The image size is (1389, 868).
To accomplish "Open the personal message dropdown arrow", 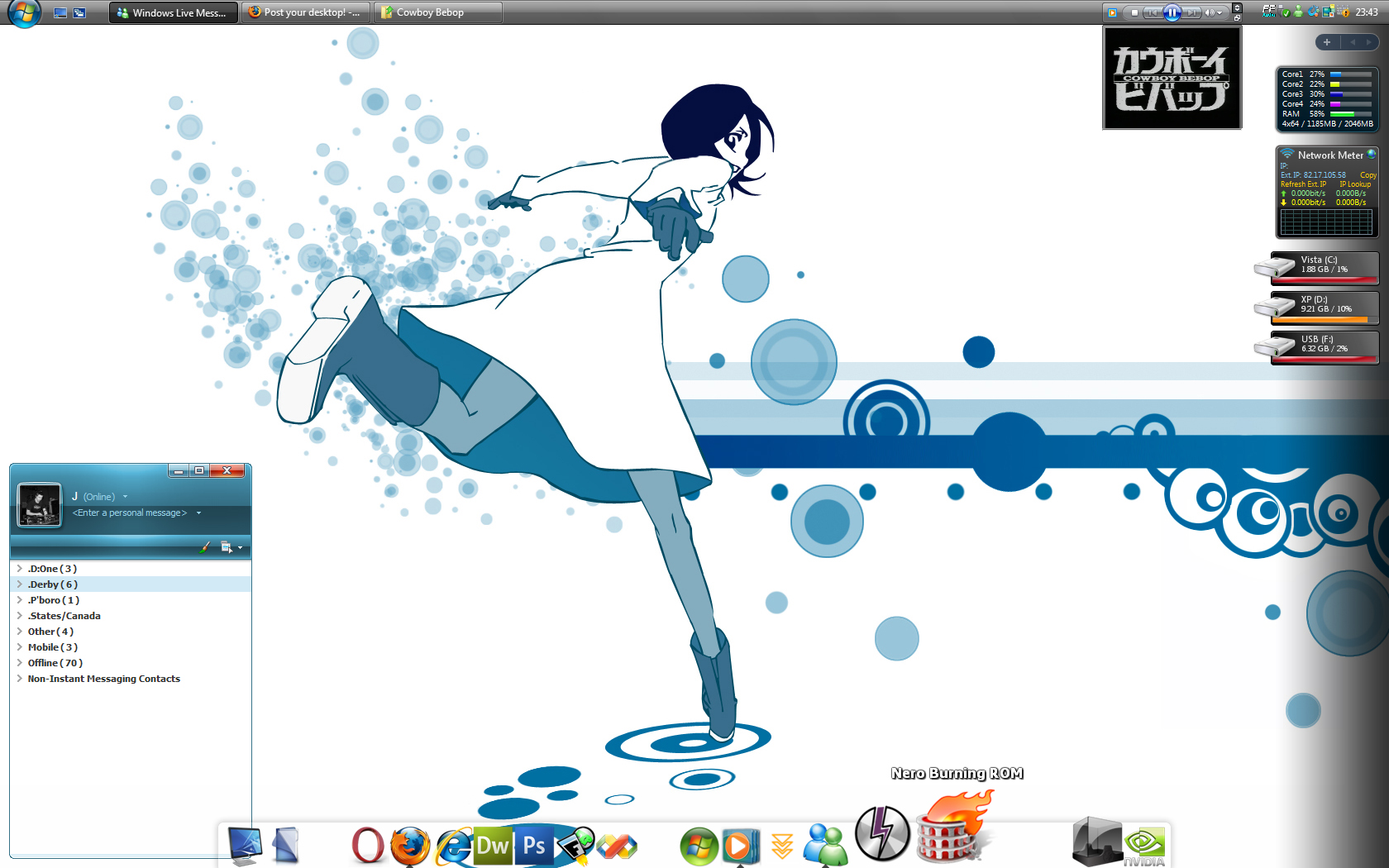I will coord(198,513).
